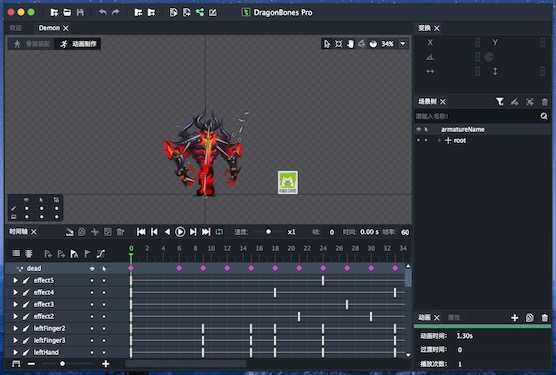The image size is (556, 375).
Task: Toggle the selectable dot for the effect3 row
Action: point(104,304)
